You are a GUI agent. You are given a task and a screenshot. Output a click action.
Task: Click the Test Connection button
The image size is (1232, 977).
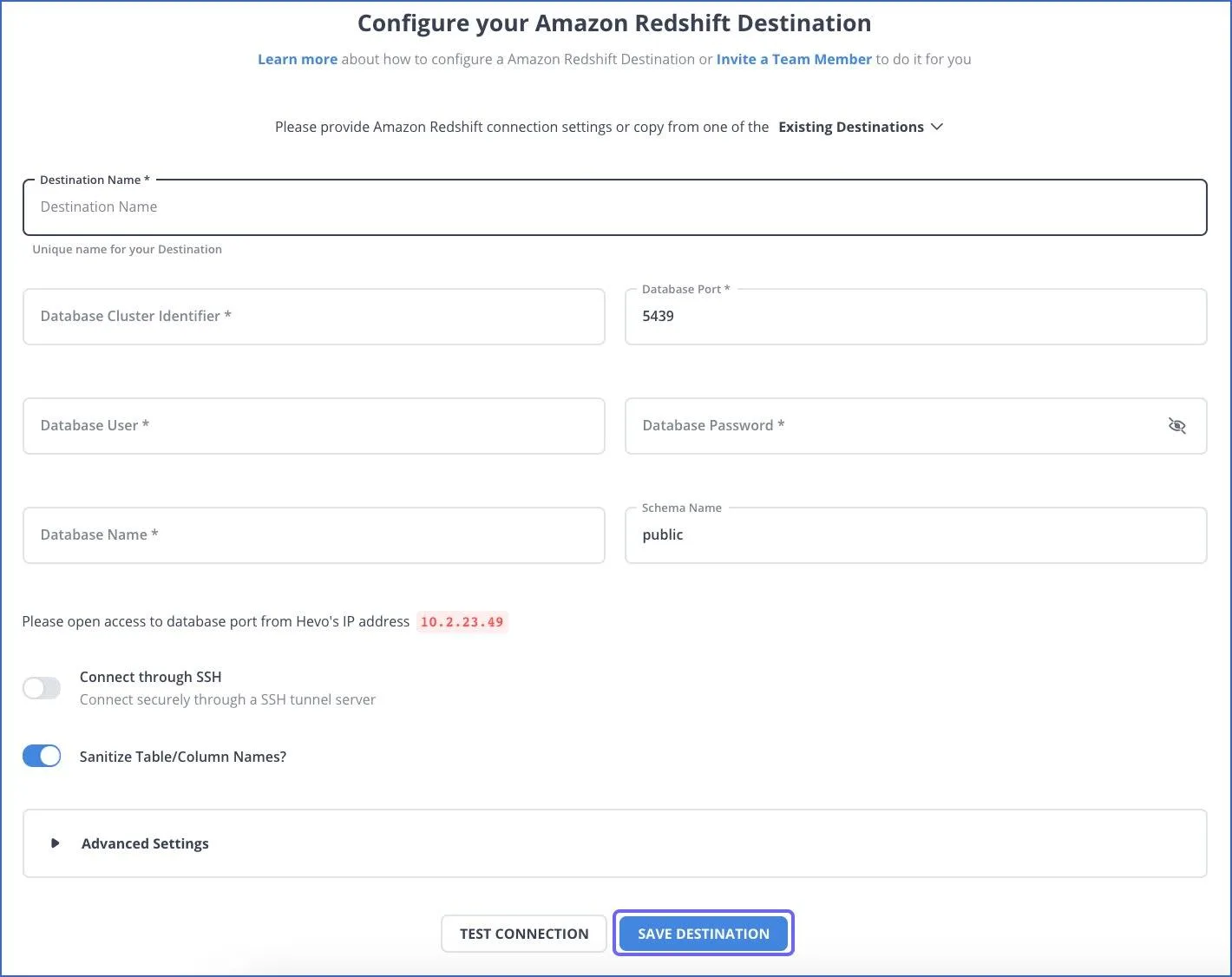pyautogui.click(x=524, y=934)
